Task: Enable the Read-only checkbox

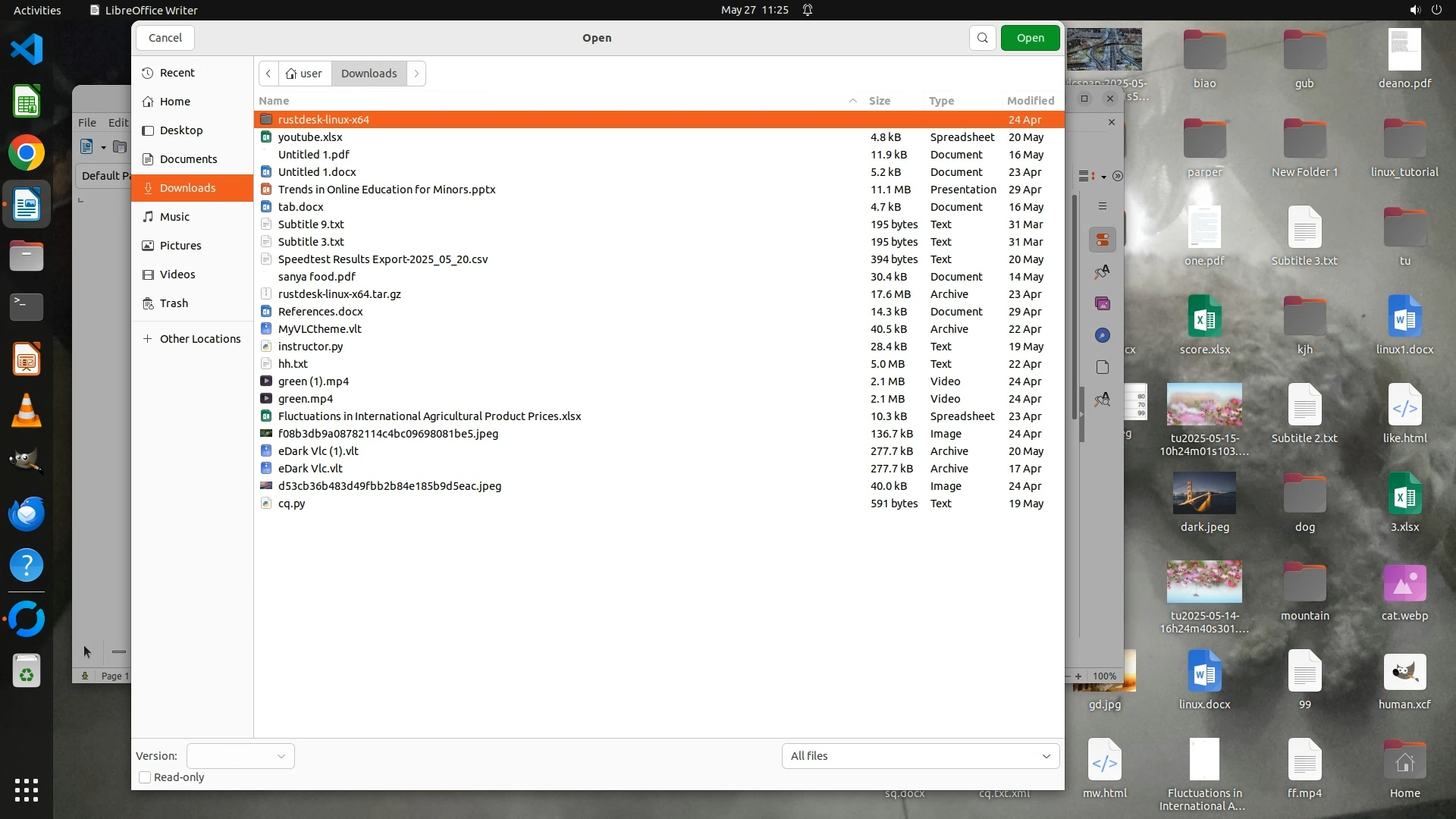Action: coord(145,777)
